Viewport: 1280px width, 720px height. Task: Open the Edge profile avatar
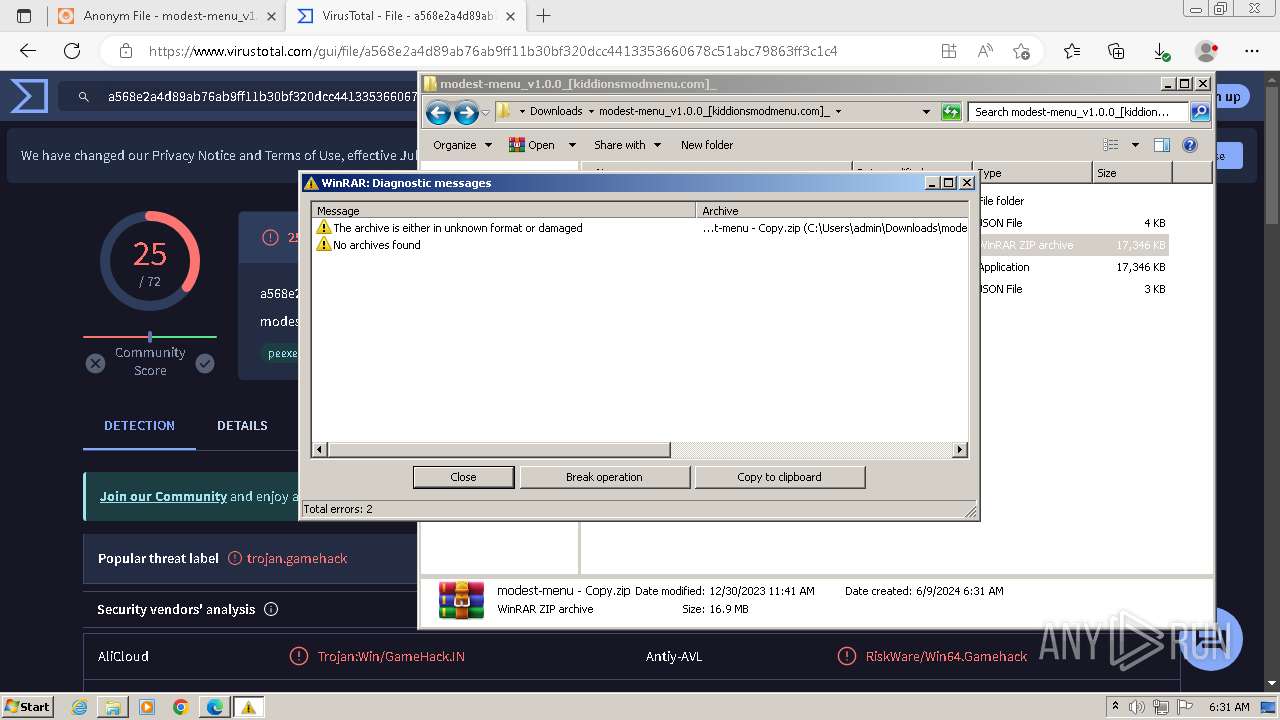(x=1206, y=51)
